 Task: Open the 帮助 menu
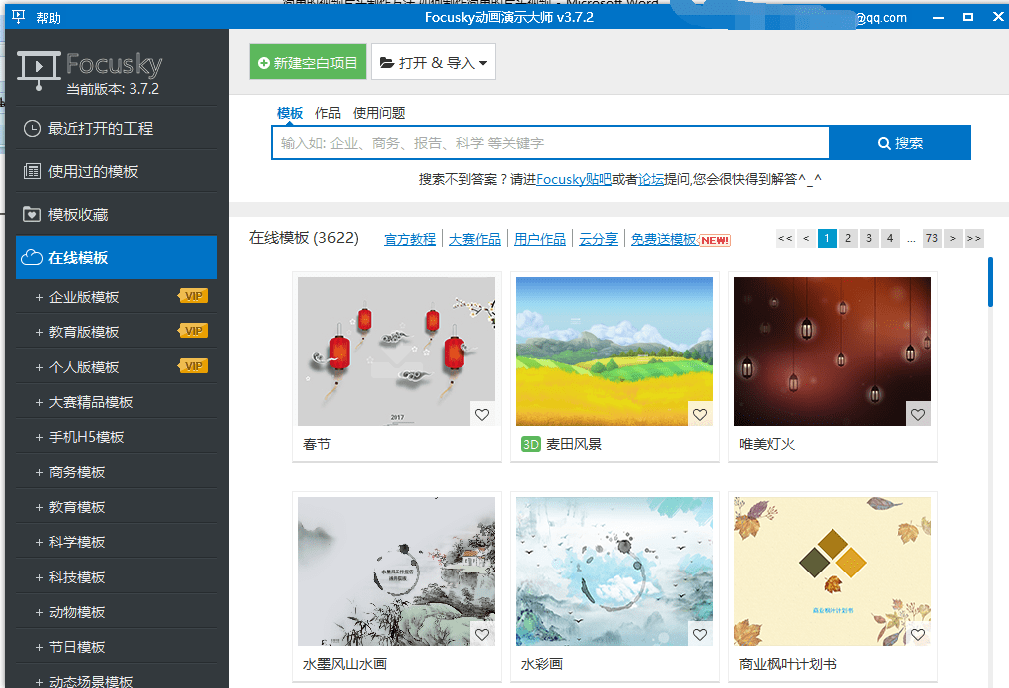coord(48,17)
